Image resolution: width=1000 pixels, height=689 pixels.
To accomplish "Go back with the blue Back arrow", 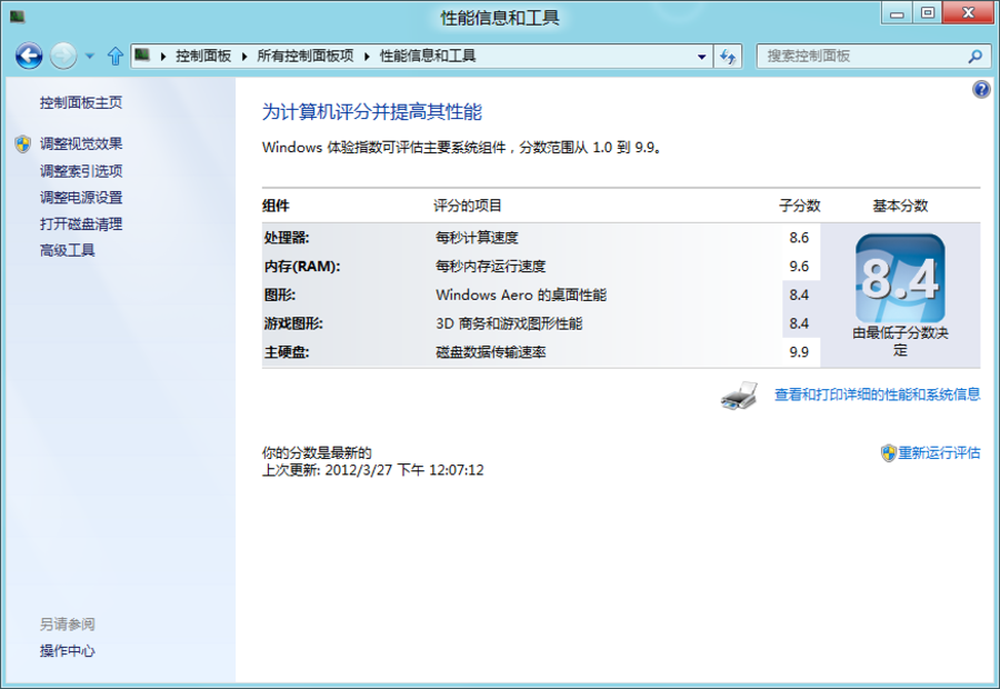I will click(29, 56).
